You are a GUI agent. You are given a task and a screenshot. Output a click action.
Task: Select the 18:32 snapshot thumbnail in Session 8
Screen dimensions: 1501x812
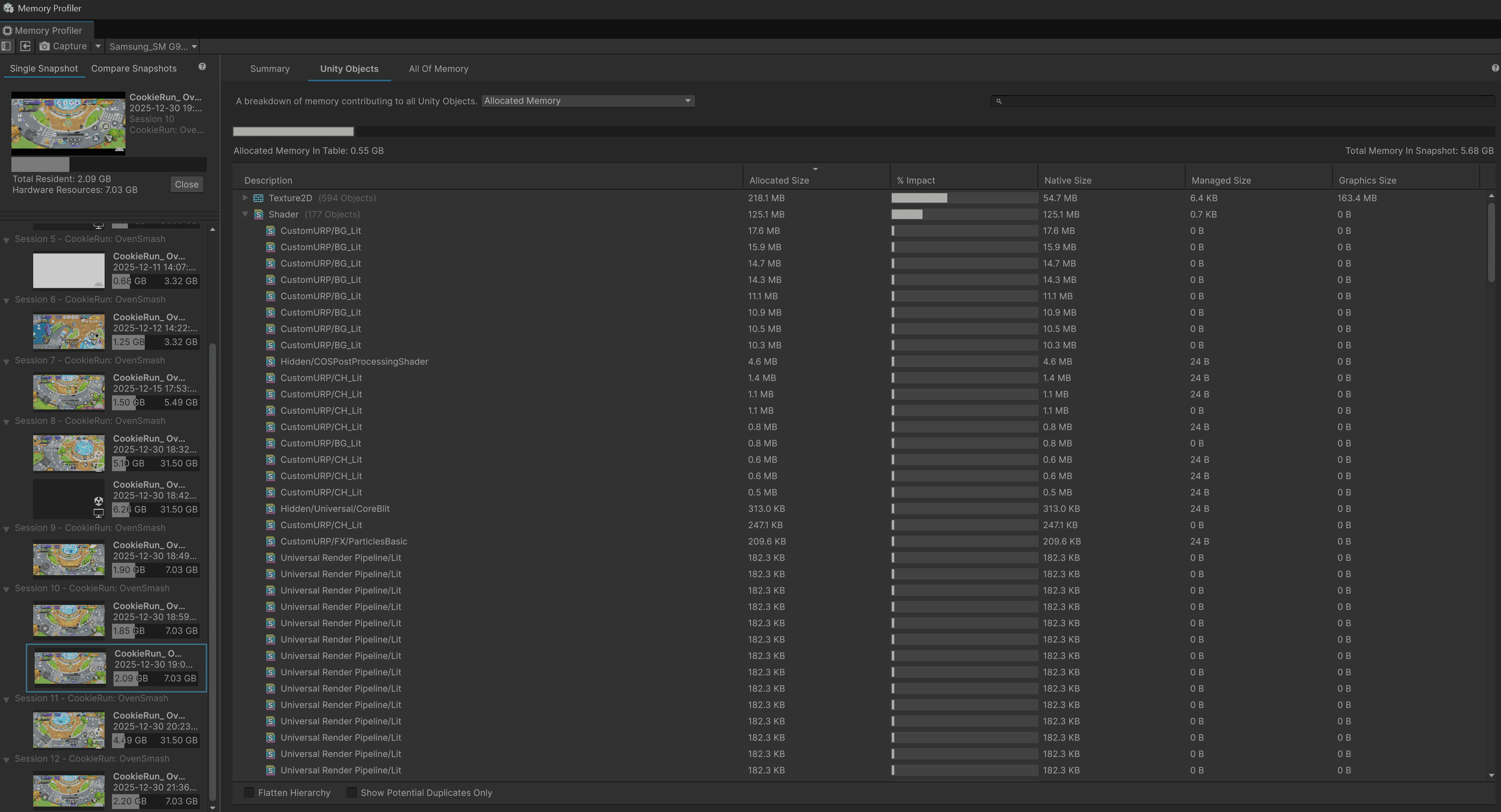click(69, 452)
